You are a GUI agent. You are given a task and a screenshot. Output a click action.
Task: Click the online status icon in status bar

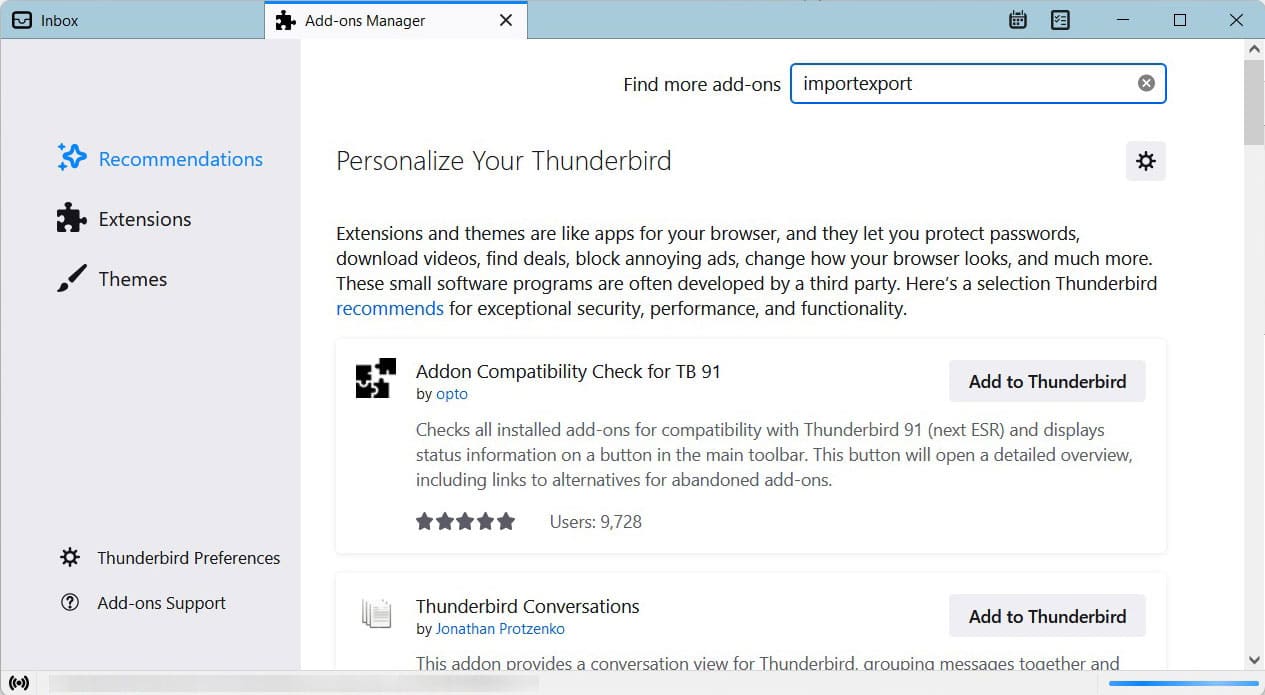pos(20,684)
